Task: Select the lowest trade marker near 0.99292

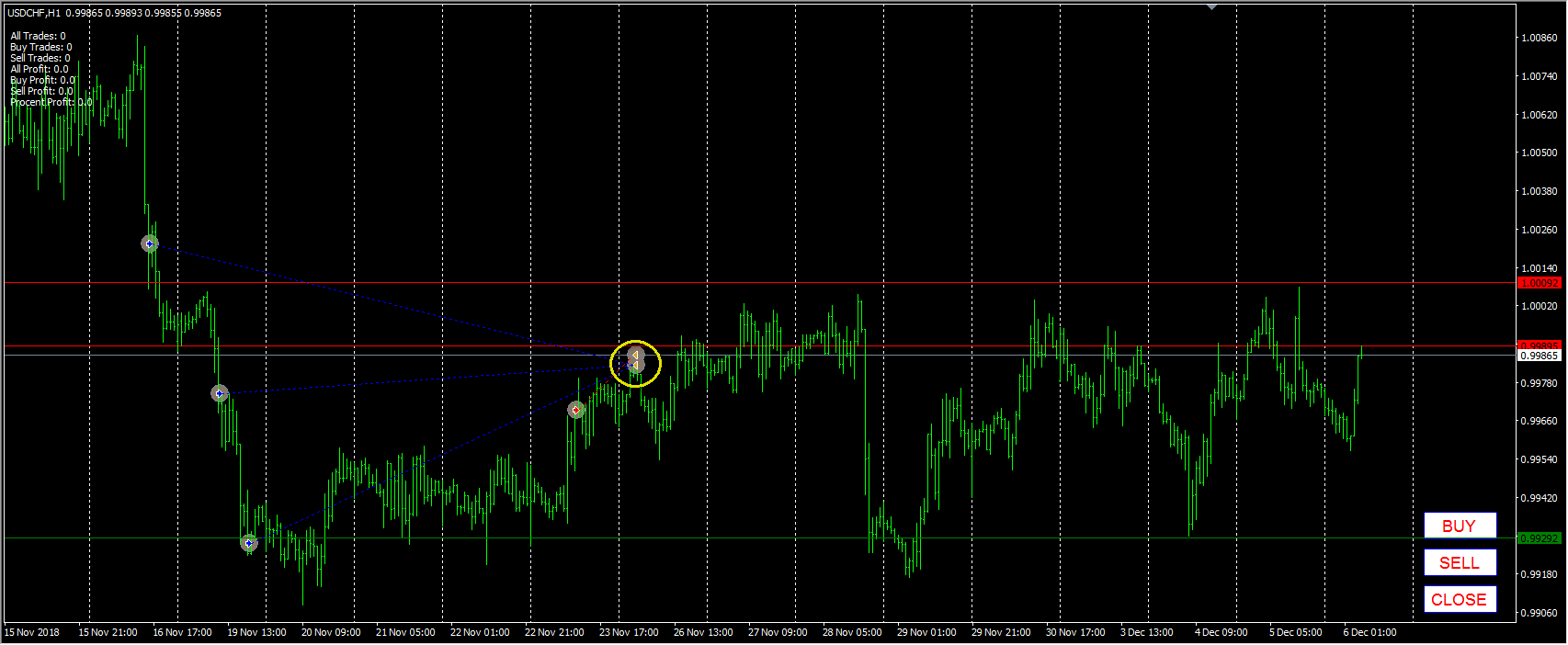Action: tap(248, 543)
